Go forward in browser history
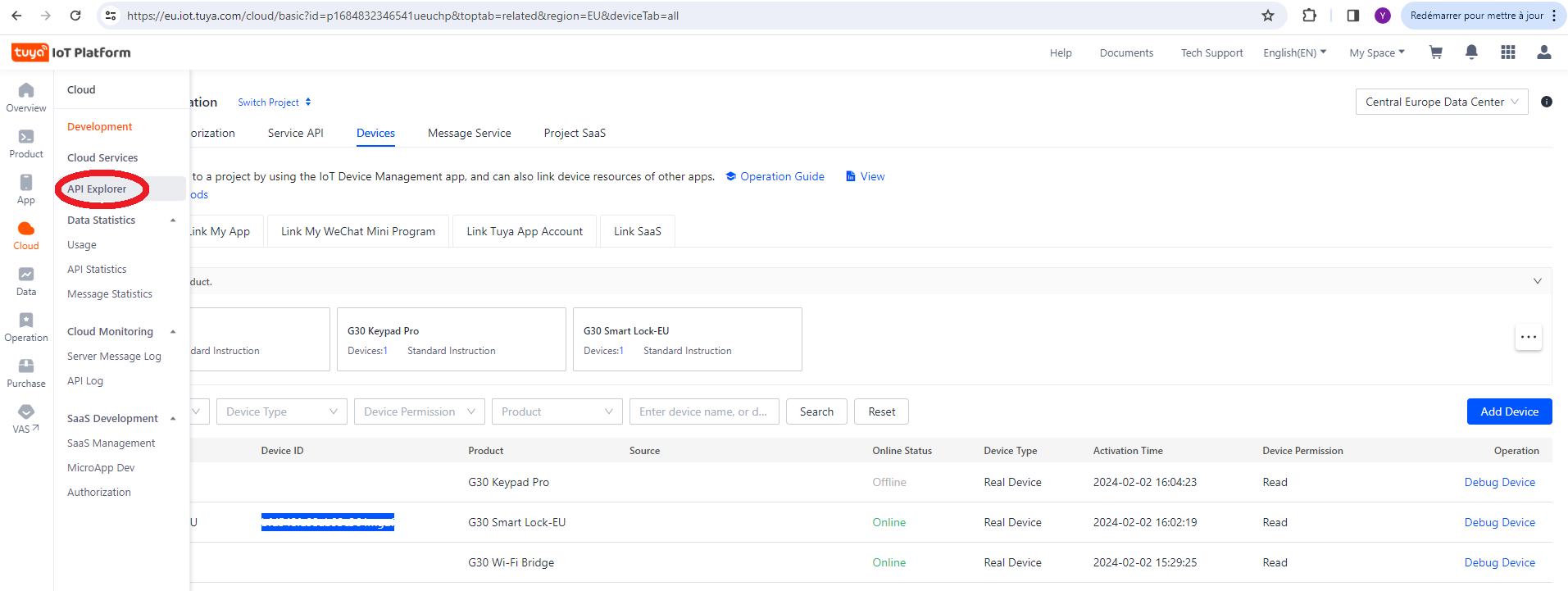This screenshot has height=591, width=1568. 46,16
